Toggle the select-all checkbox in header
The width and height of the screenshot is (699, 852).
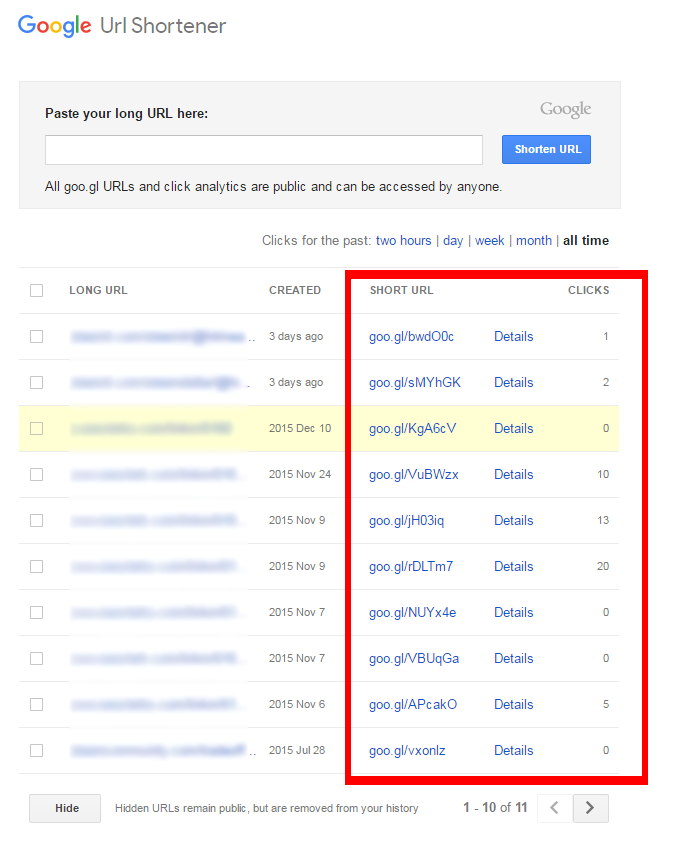click(37, 291)
